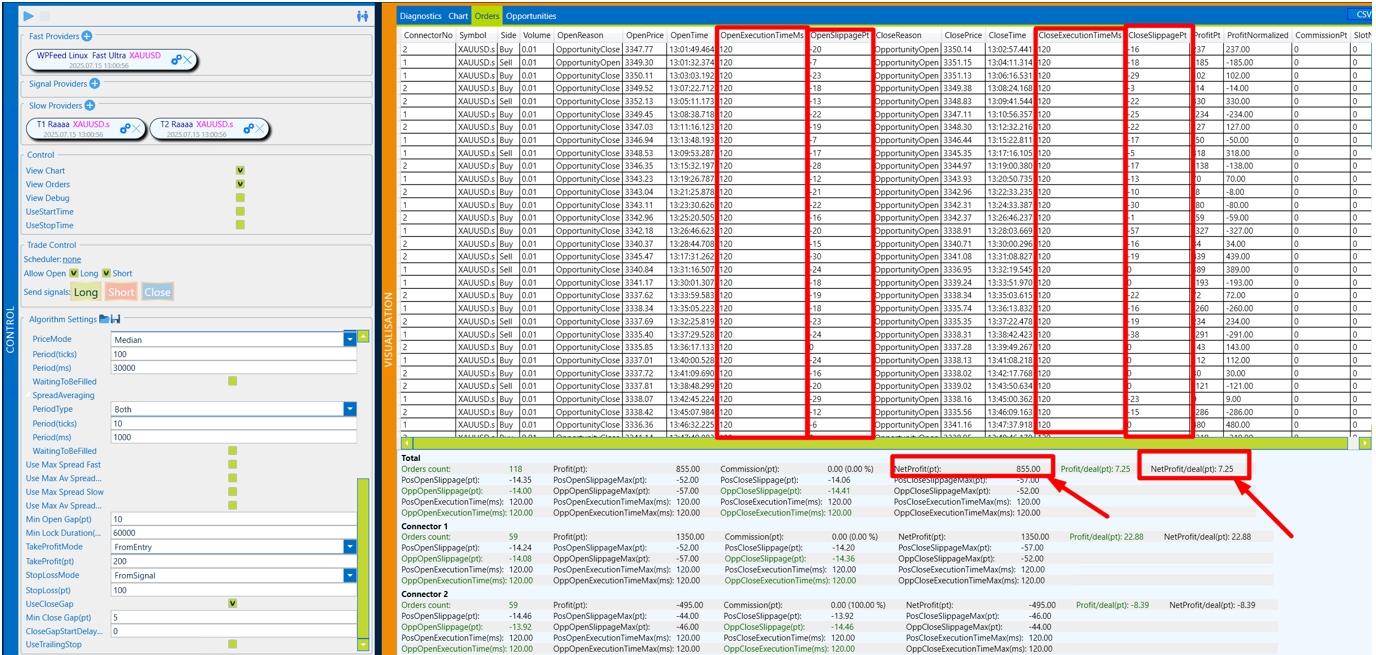Image resolution: width=1376 pixels, height=655 pixels.
Task: Click the 3347.77 open price cell
Action: tap(645, 49)
